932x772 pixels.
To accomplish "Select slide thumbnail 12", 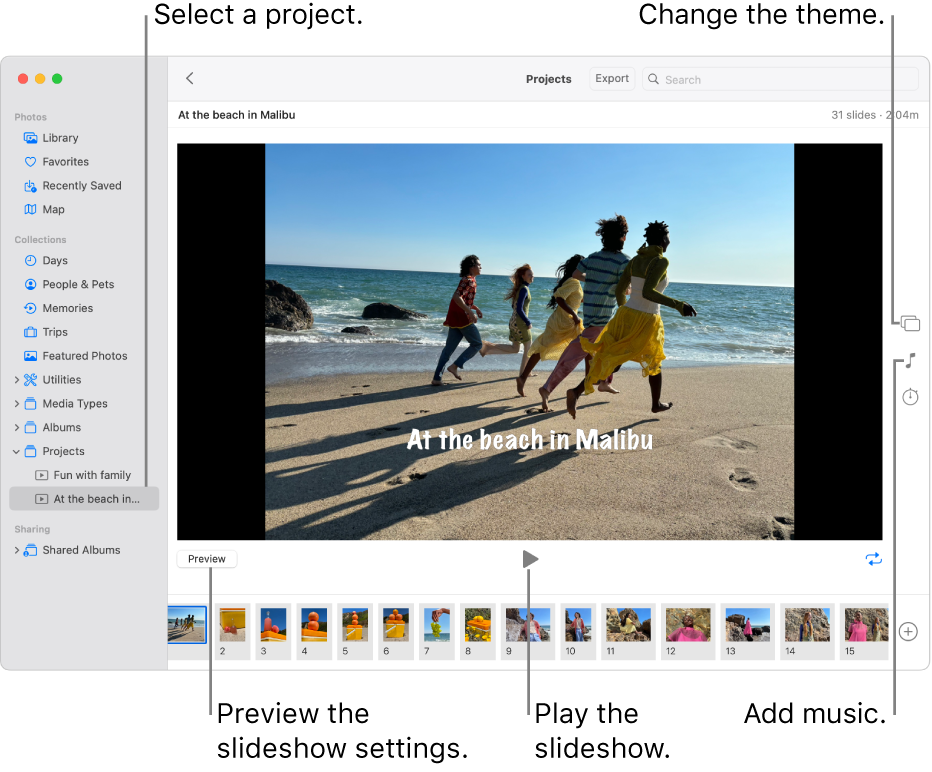I will pyautogui.click(x=688, y=631).
